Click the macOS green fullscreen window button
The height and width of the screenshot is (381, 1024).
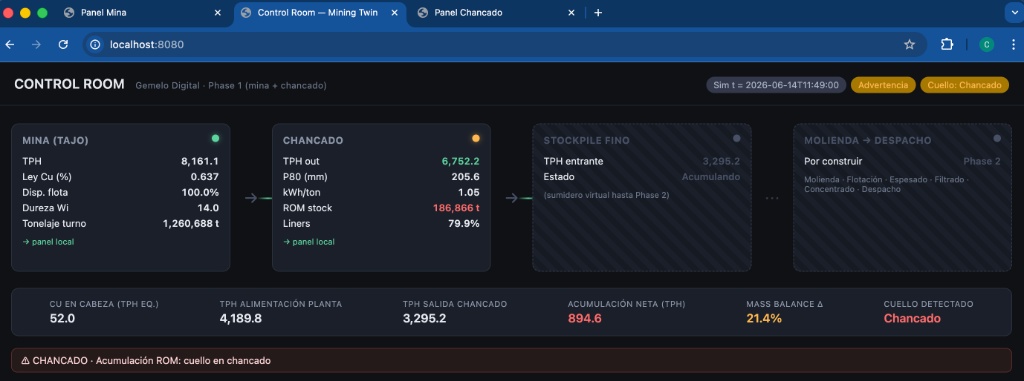[x=42, y=12]
